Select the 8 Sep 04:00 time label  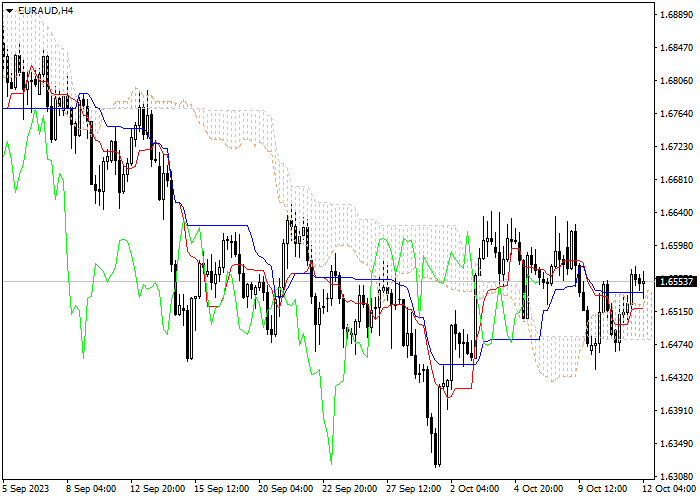(x=92, y=489)
